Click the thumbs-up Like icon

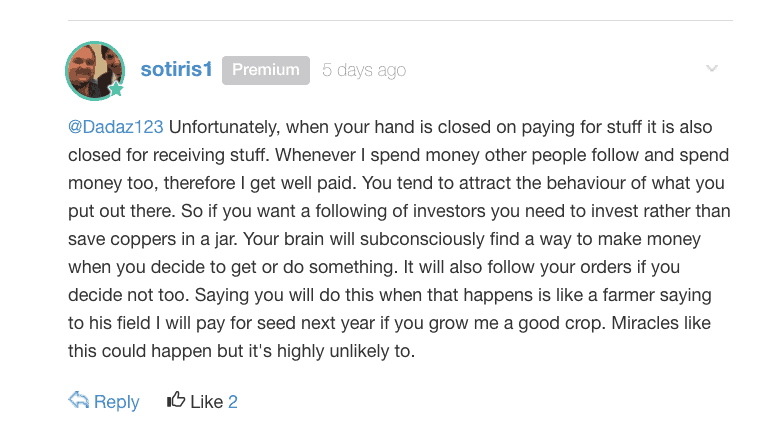point(176,400)
